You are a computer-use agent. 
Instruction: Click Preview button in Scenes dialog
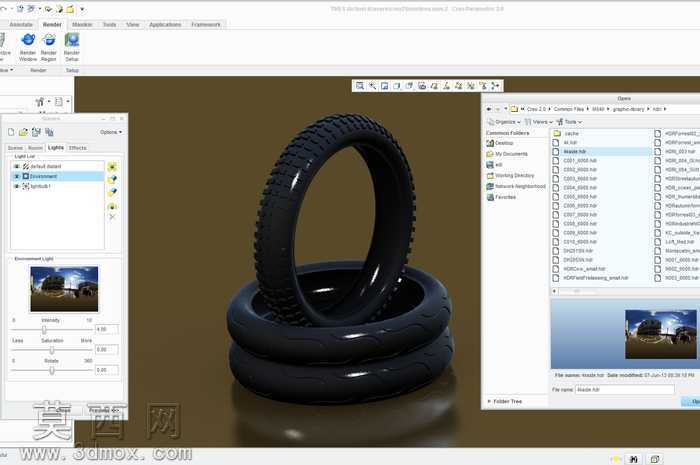104,410
